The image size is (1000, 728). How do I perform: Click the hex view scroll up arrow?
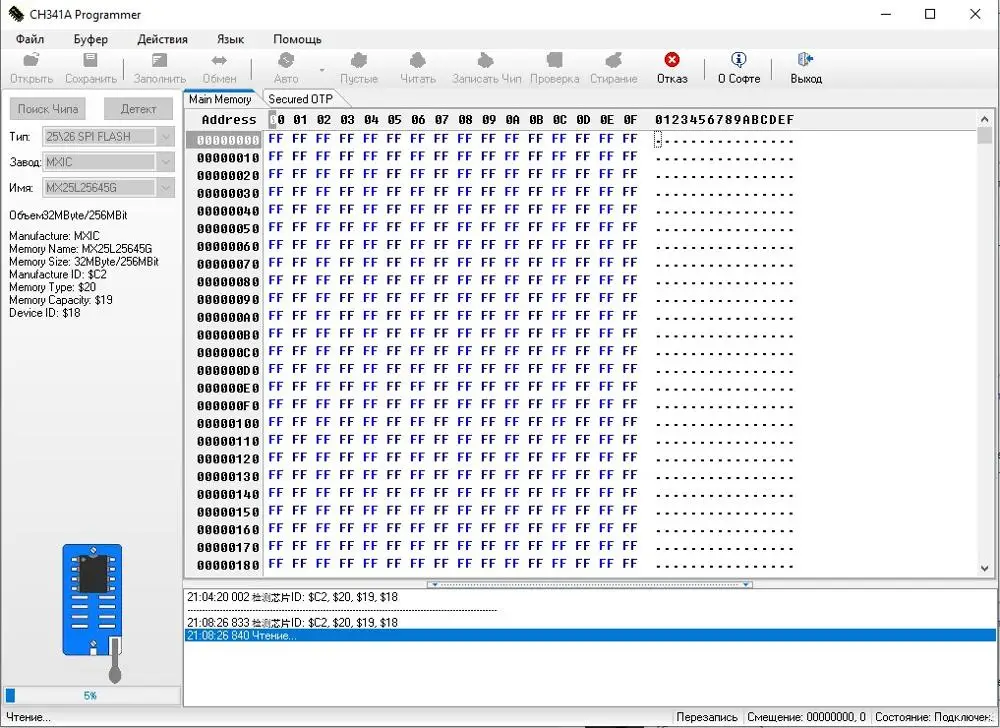(985, 119)
